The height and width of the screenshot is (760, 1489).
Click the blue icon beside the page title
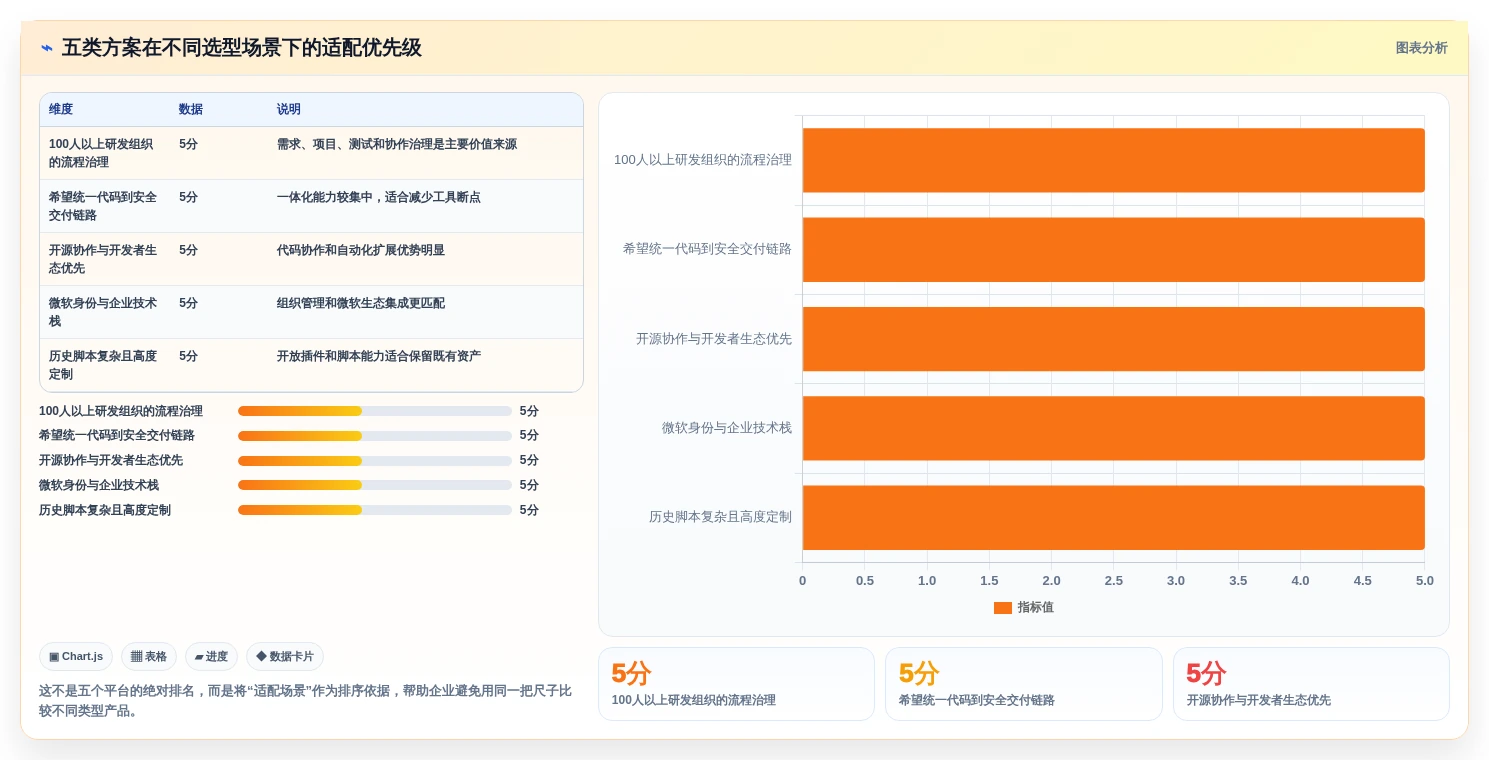click(47, 48)
